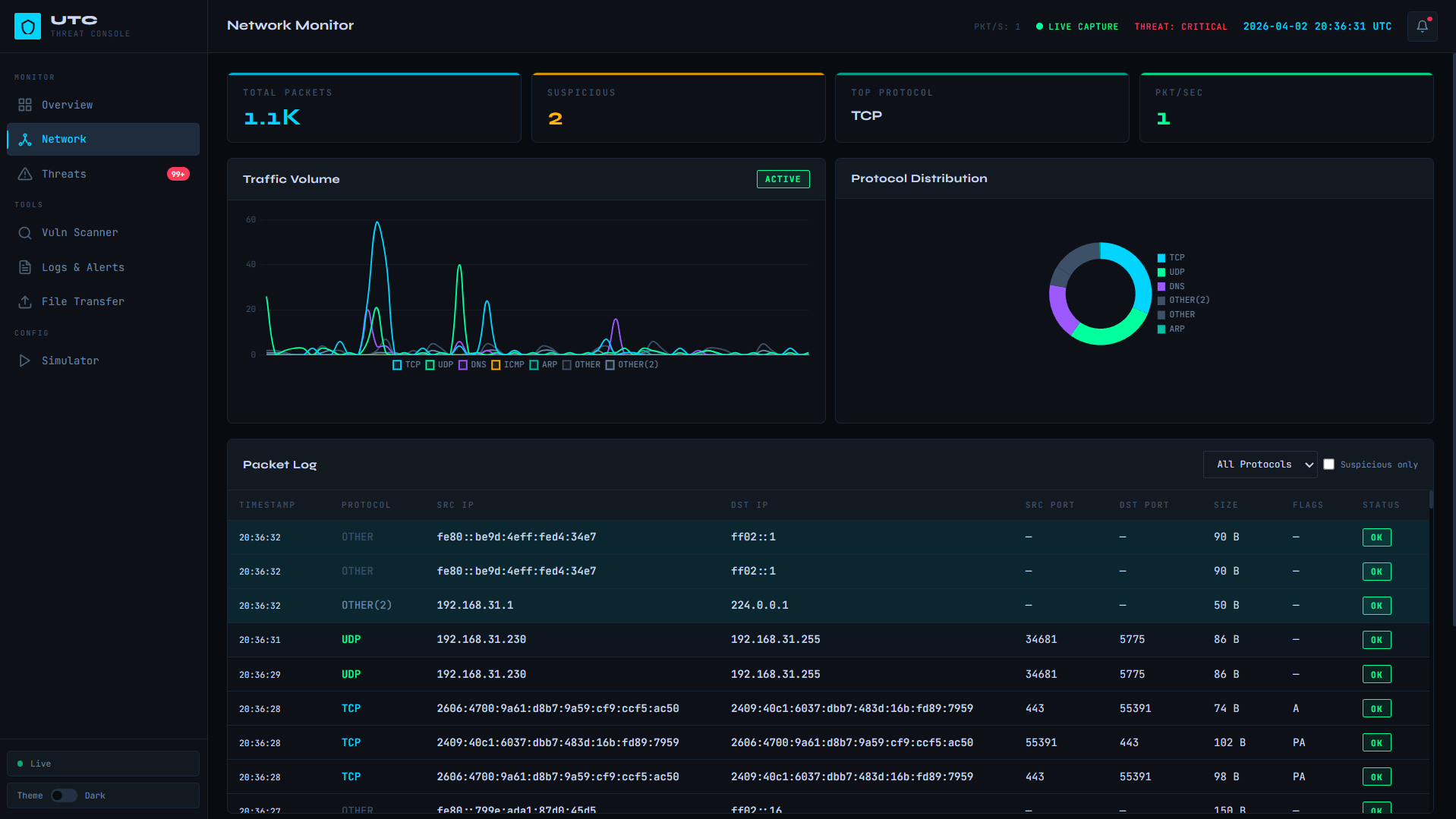Click the File Transfer upload icon

tap(25, 302)
